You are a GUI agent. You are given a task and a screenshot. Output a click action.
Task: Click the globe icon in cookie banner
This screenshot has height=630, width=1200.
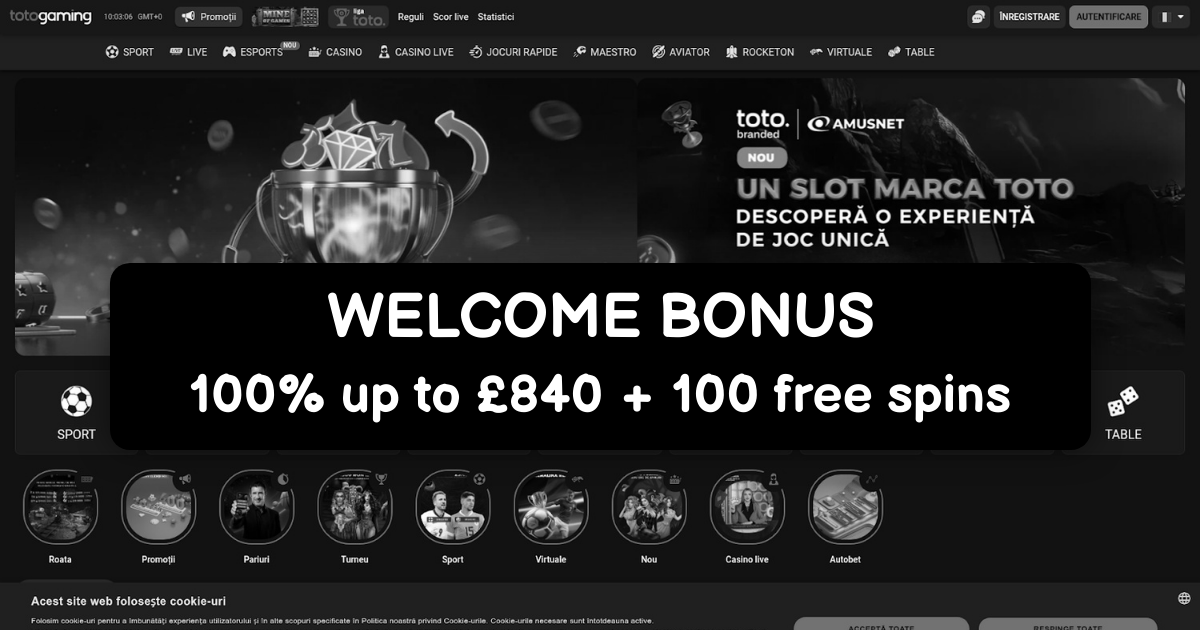pos(1184,598)
